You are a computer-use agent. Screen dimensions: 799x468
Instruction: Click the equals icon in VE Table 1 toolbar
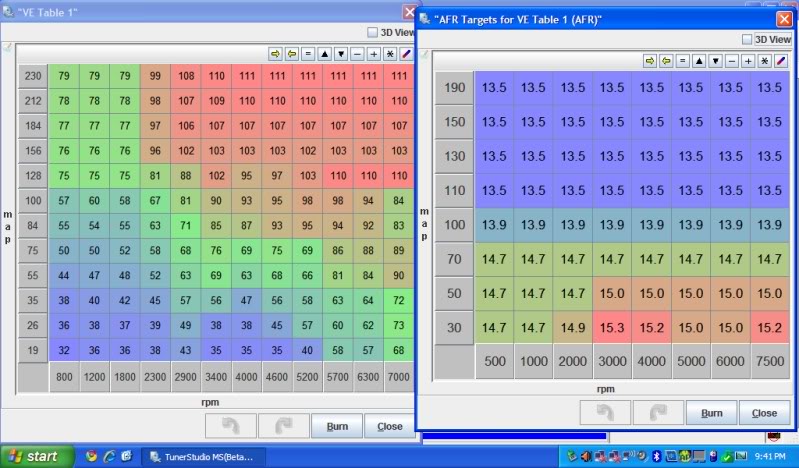(x=308, y=54)
